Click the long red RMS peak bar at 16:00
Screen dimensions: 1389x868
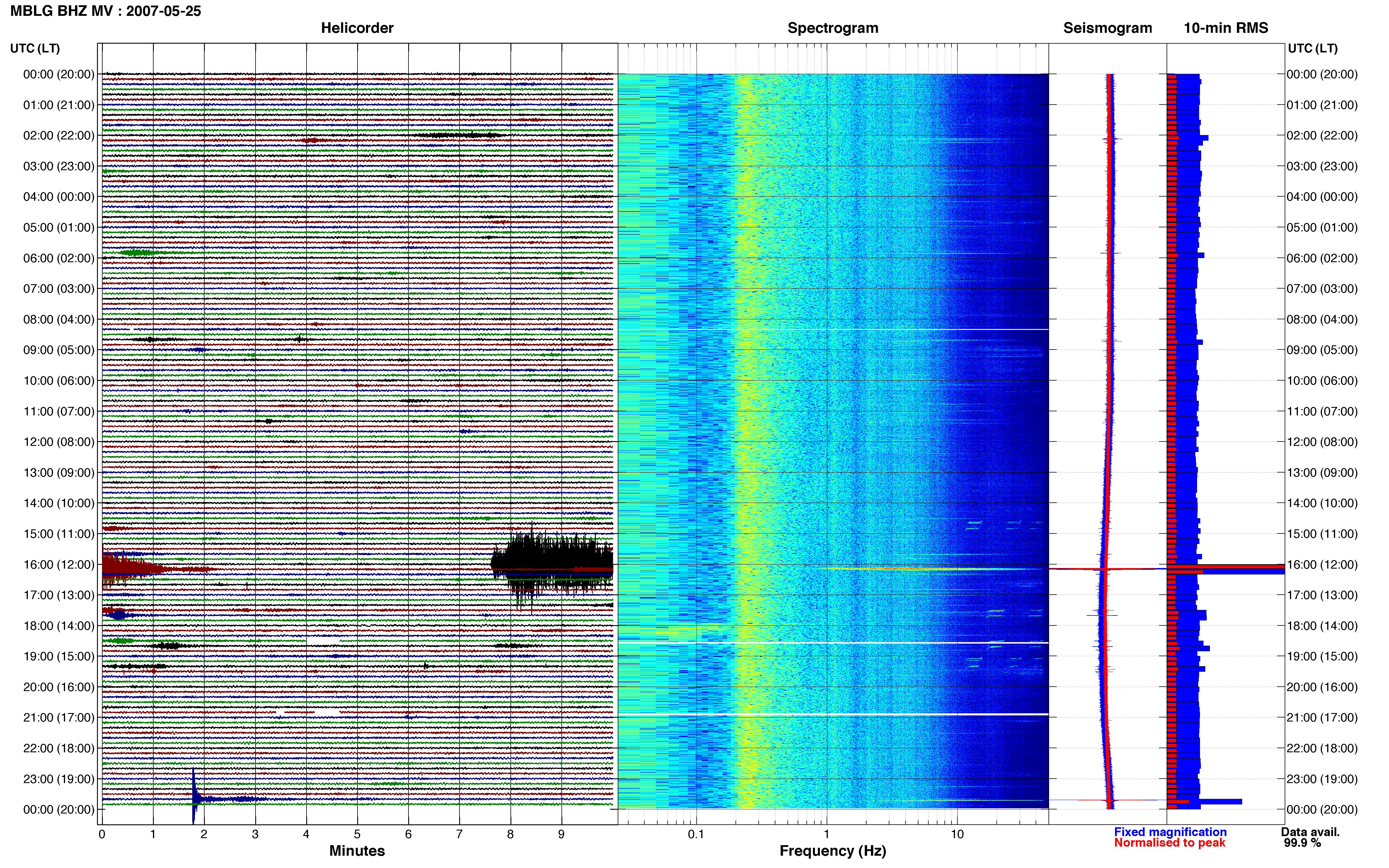click(x=1225, y=567)
